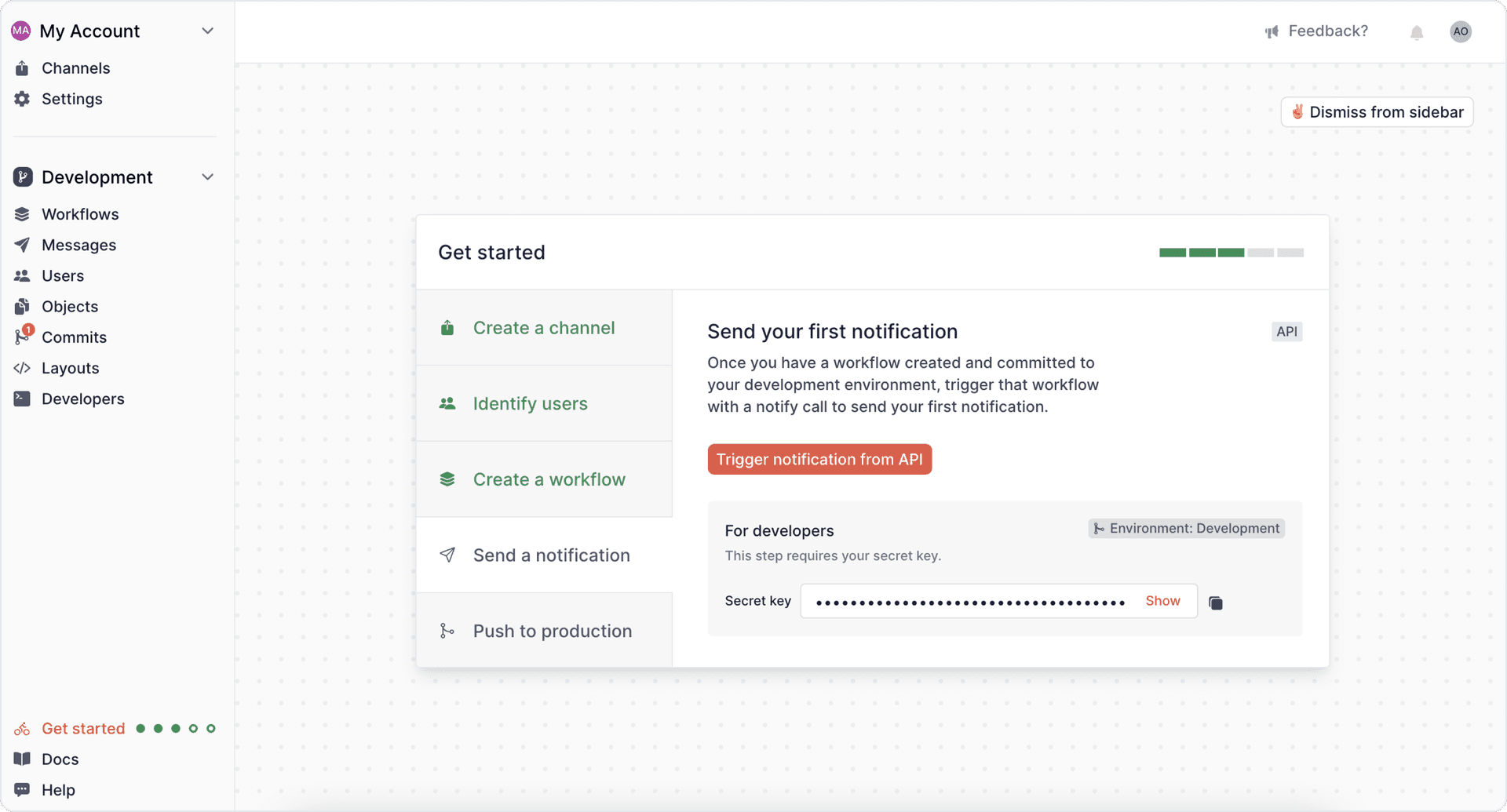Click the Secret key input field
This screenshot has height=812, width=1507.
(970, 602)
